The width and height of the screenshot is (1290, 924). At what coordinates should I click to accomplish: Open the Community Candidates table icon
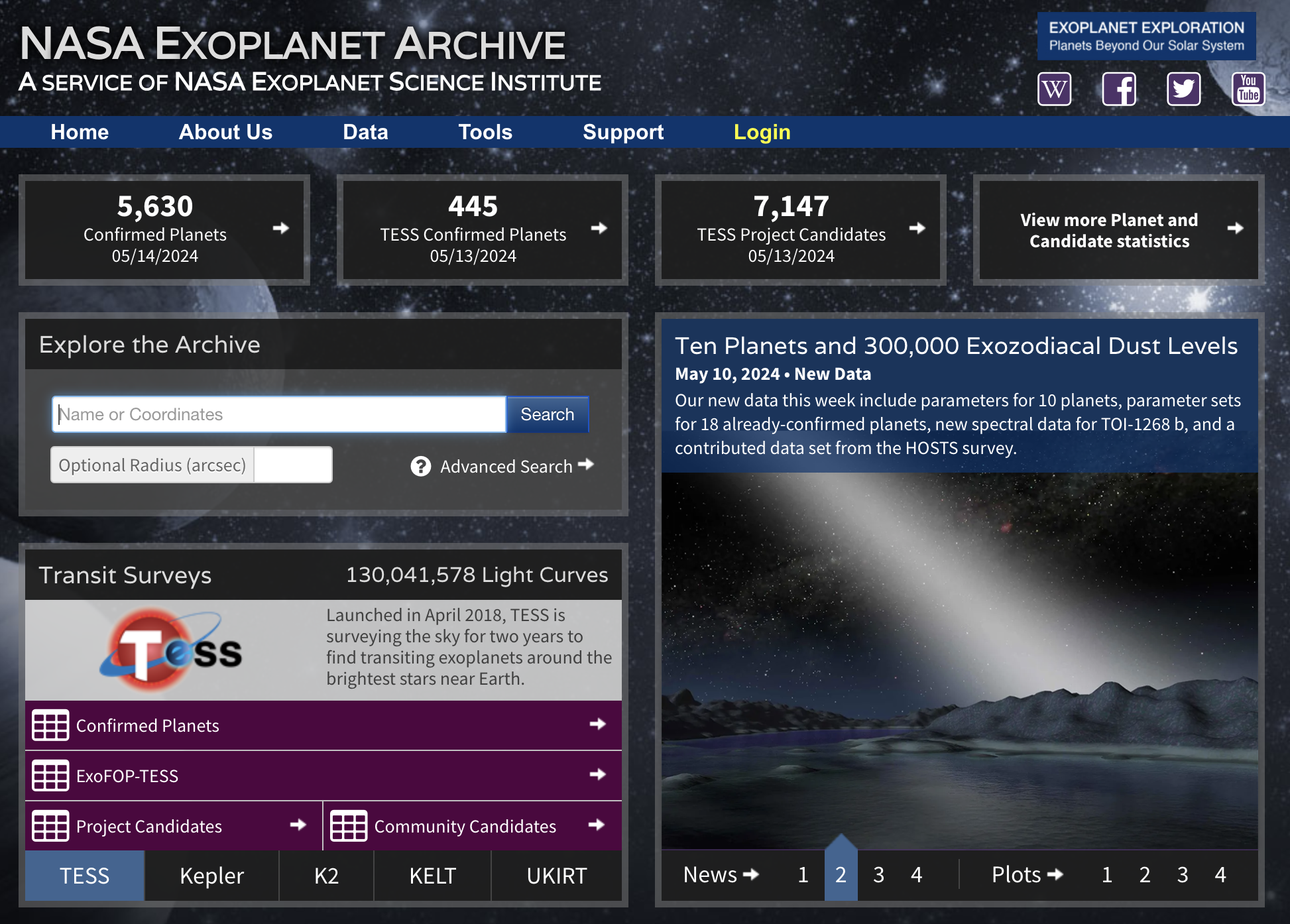pos(349,826)
